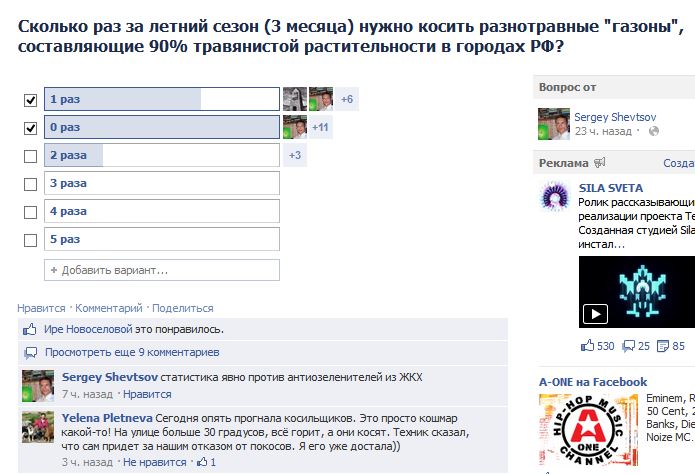Show +11 more voters for "0 раз"

pyautogui.click(x=320, y=127)
